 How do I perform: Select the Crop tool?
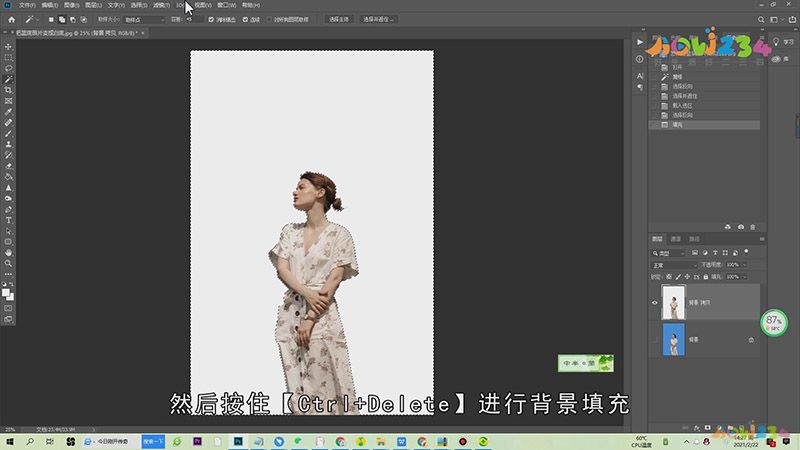click(8, 90)
